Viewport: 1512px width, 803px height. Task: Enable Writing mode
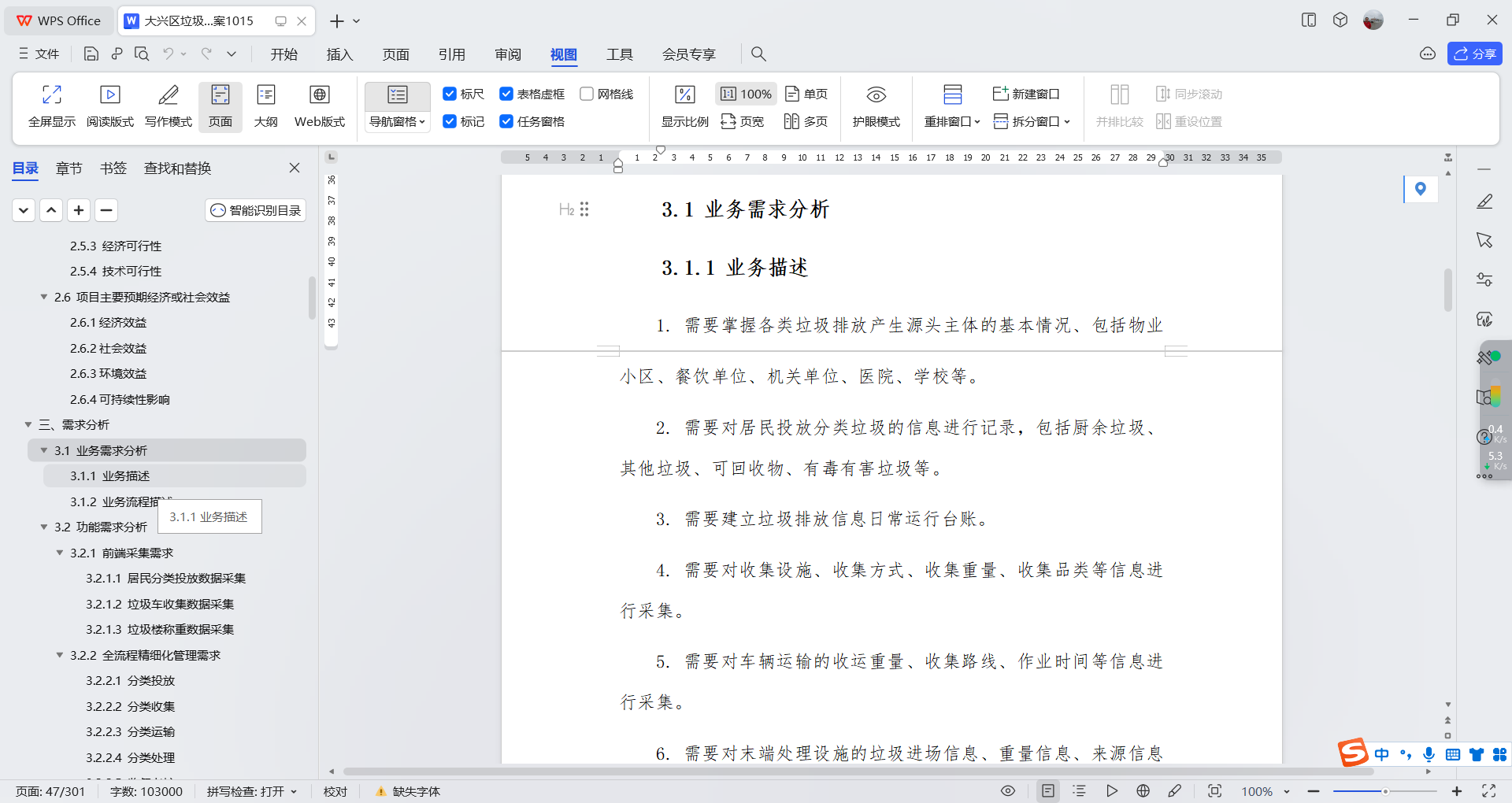point(169,105)
